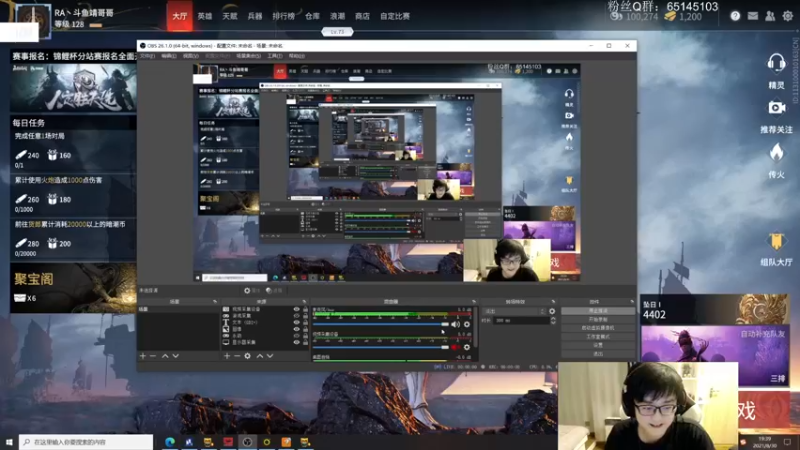This screenshot has width=800, height=450.
Task: Add a new source with plus icon
Action: [227, 356]
